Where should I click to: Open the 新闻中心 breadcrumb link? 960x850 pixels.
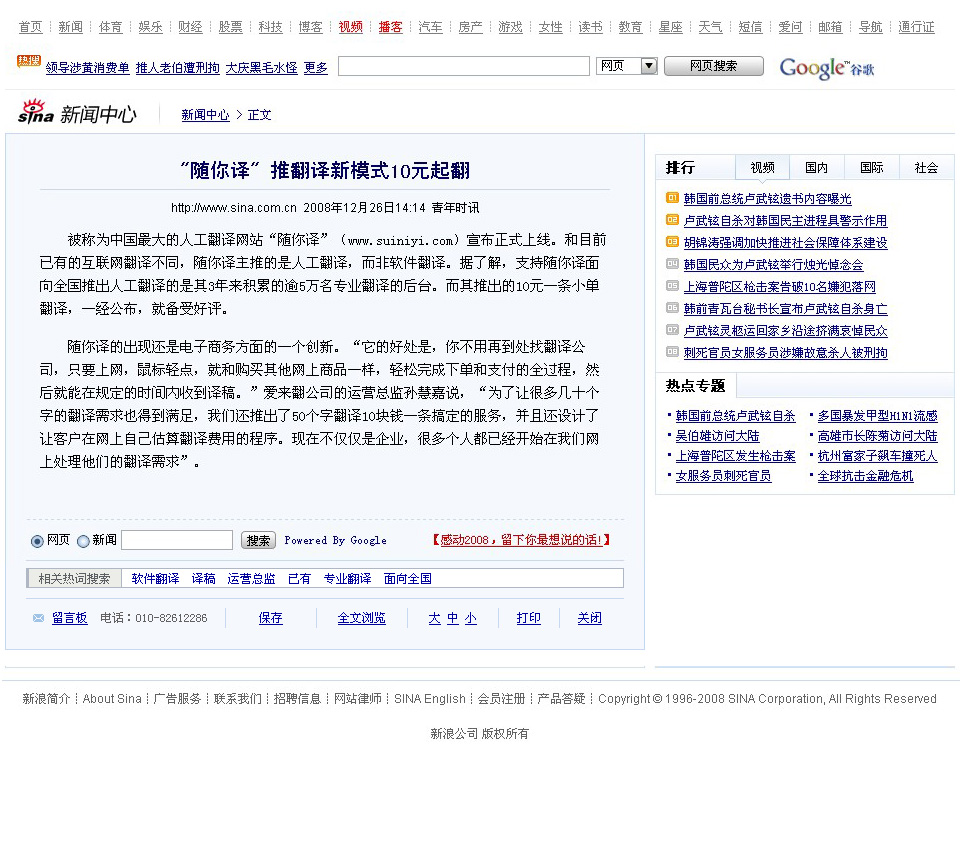click(205, 115)
